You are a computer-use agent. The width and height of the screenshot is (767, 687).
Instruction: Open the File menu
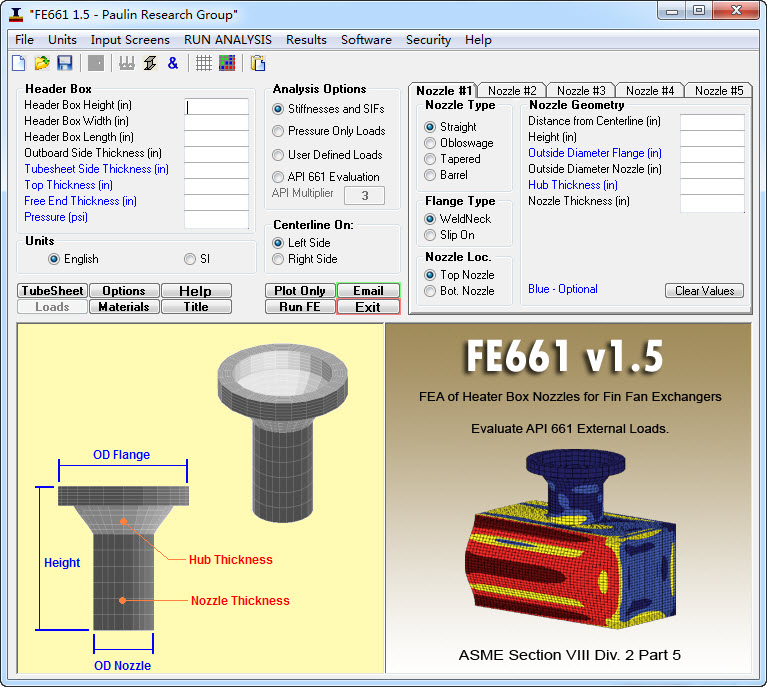(24, 40)
